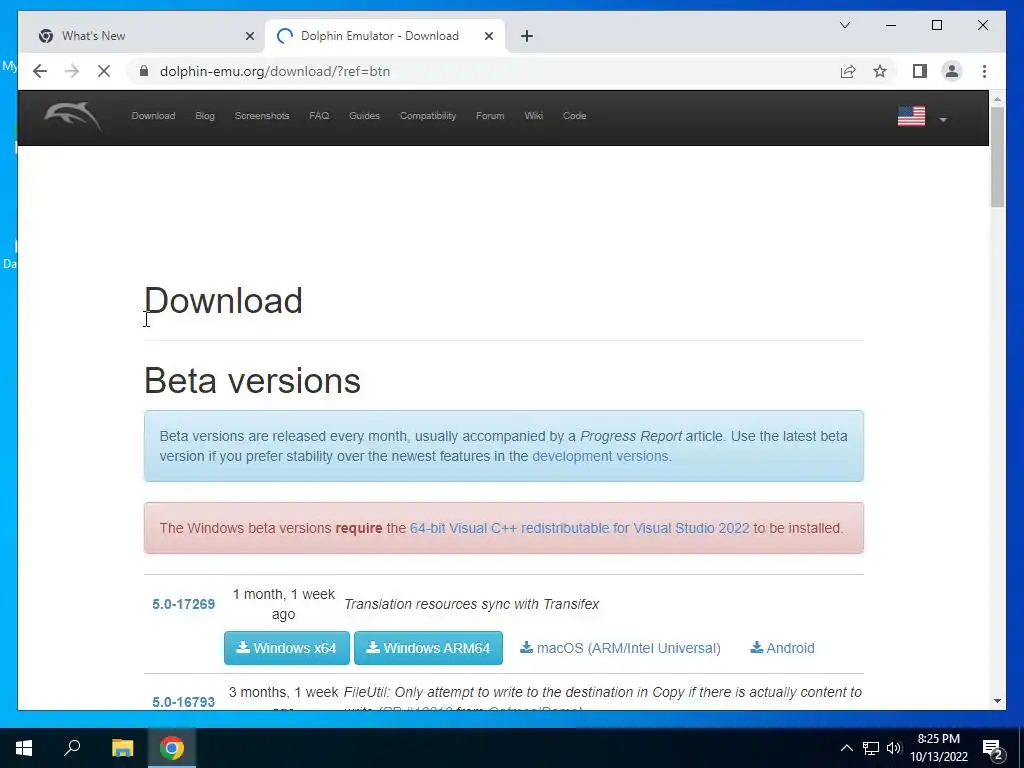
Task: Open the FAQ nav item
Action: (319, 116)
